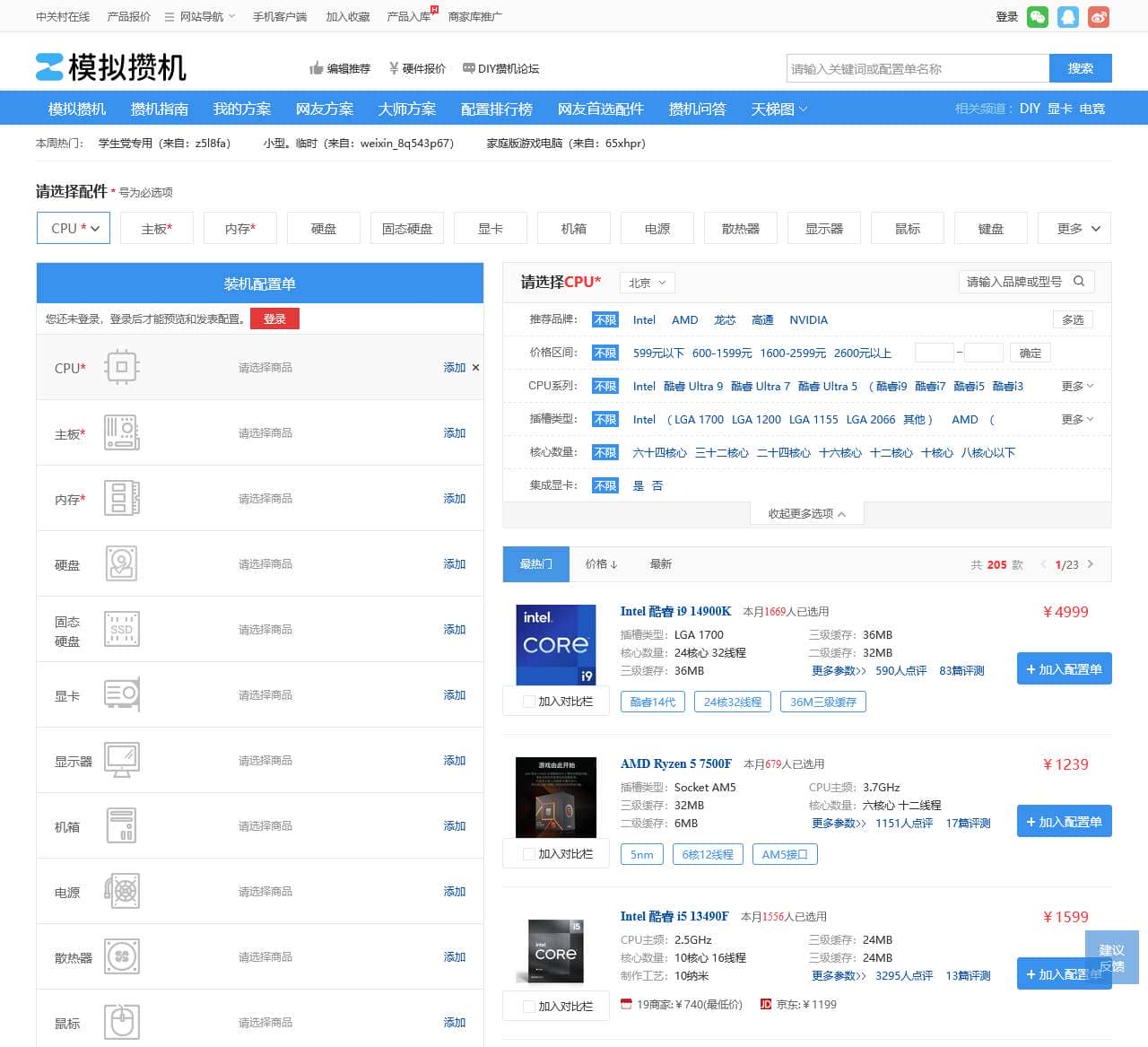Select 不限 in 集成显卡 filter row
1148x1047 pixels.
[x=605, y=486]
